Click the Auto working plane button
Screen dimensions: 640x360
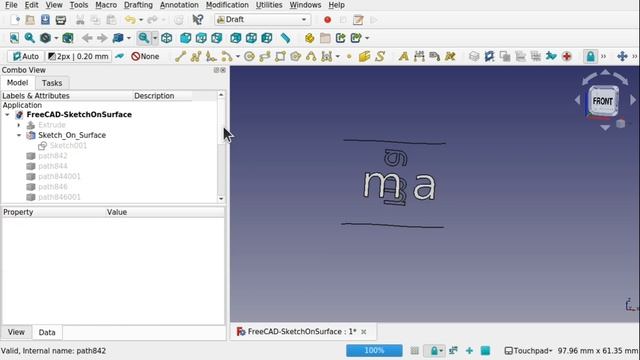coord(26,56)
